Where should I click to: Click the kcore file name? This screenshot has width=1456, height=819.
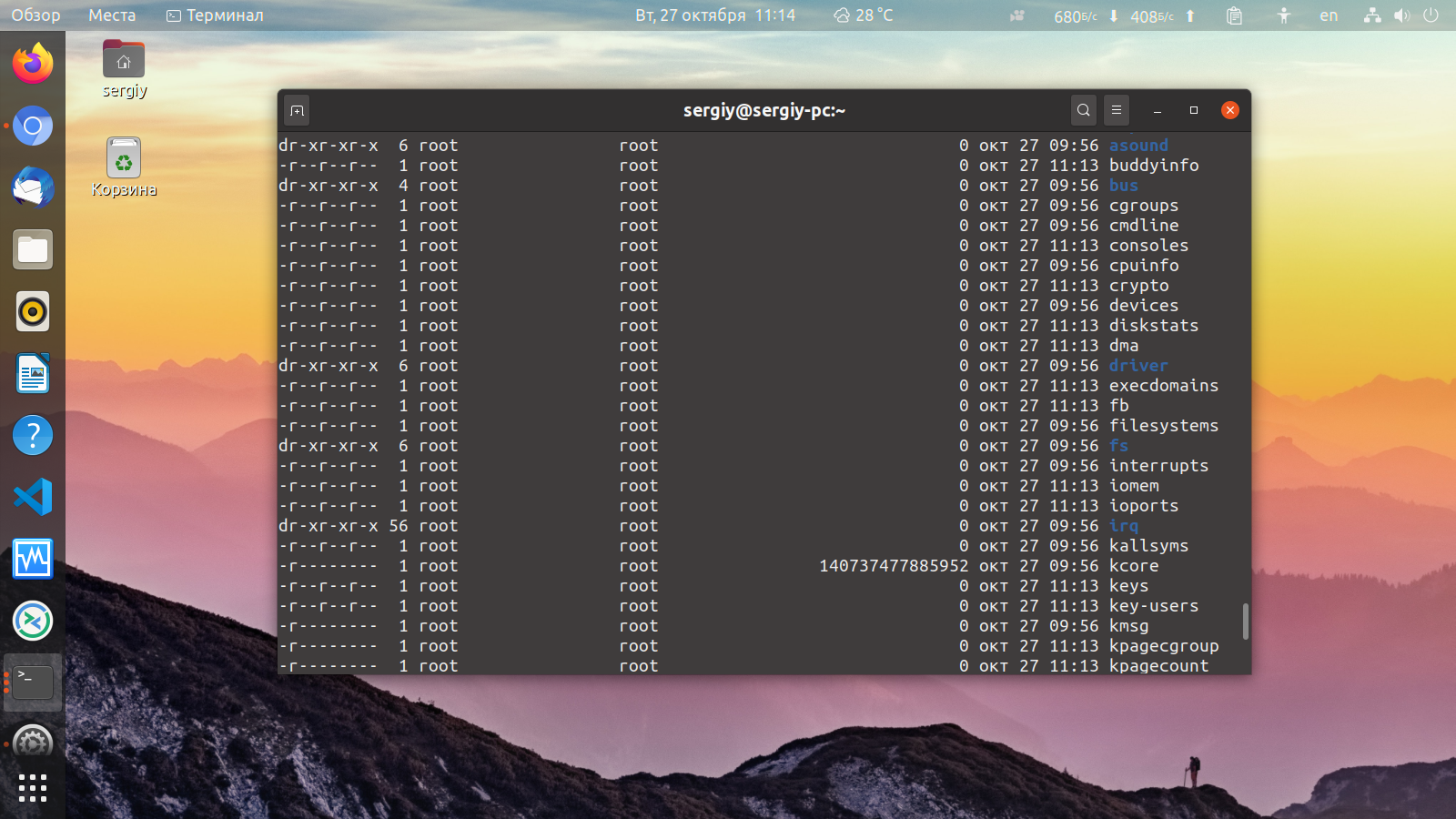click(1134, 566)
